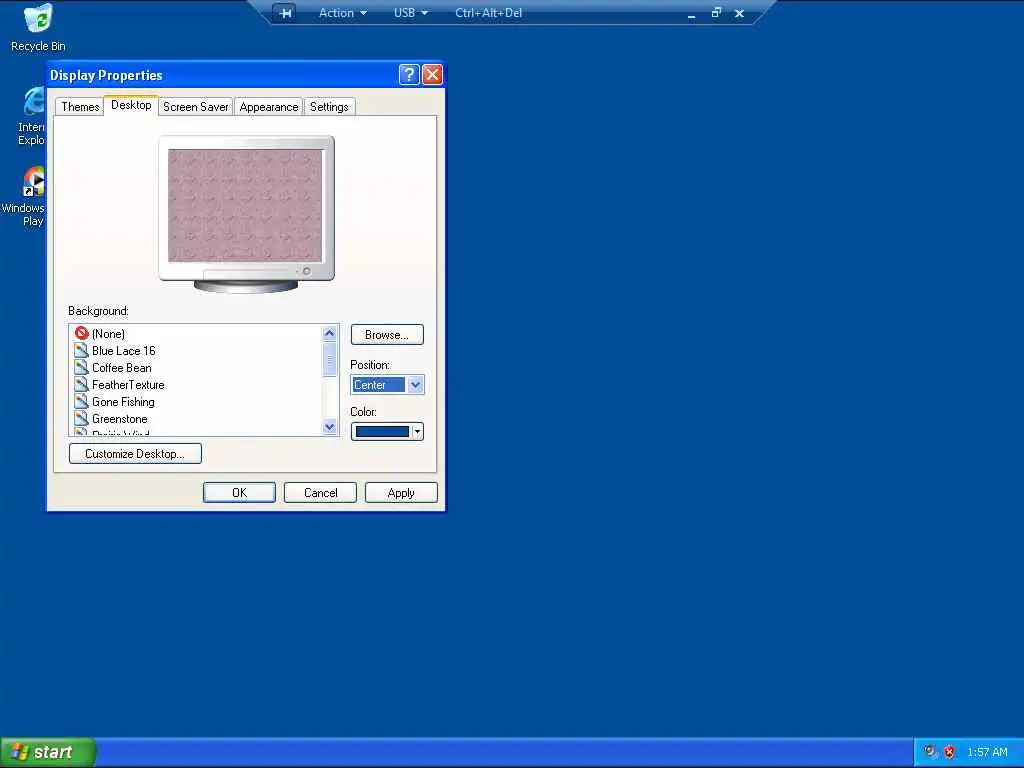Open the Start menu
This screenshot has width=1024, height=768.
[x=47, y=752]
